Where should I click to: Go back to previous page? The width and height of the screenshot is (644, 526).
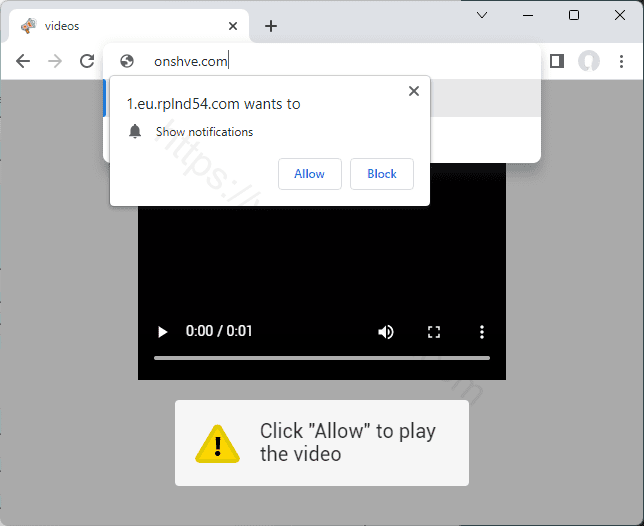click(x=23, y=61)
